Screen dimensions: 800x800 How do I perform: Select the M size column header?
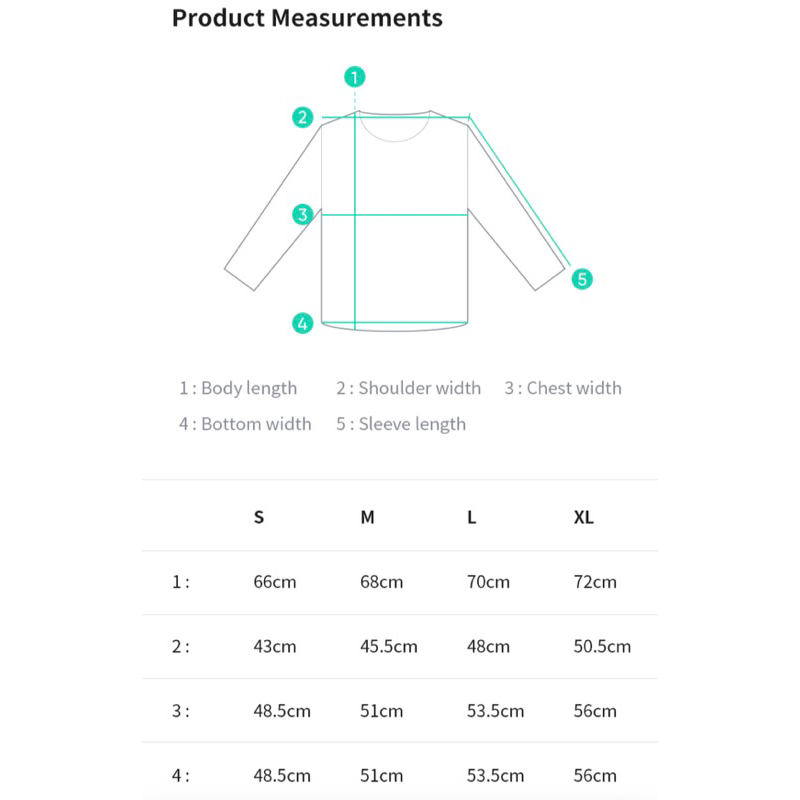pyautogui.click(x=368, y=518)
